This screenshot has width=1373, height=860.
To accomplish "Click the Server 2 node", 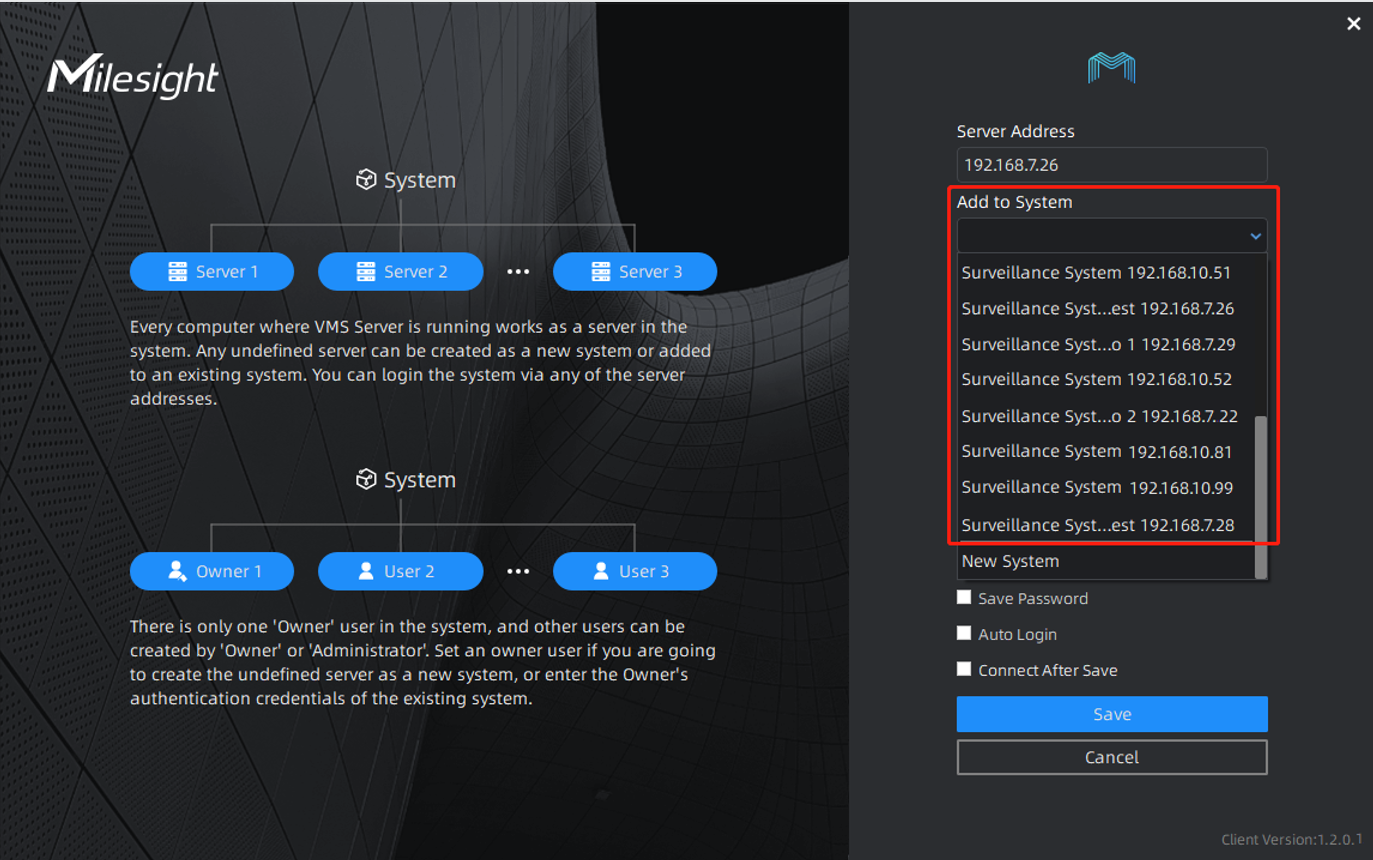I will (x=400, y=271).
